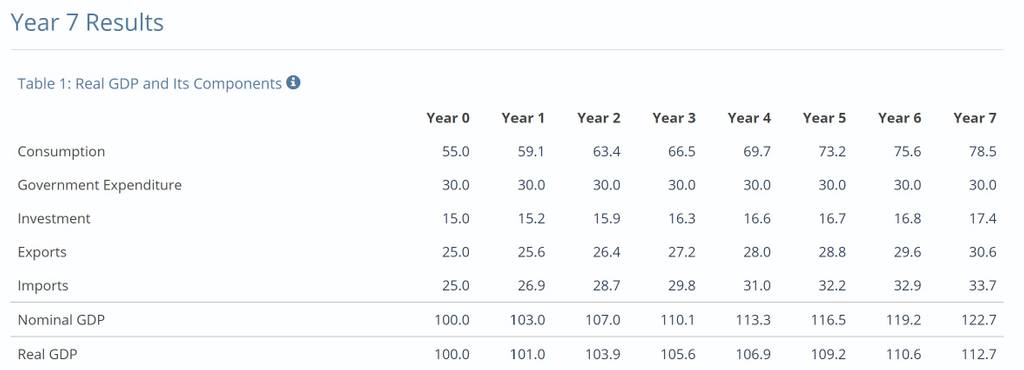Select the Exports row label
The height and width of the screenshot is (370, 1024).
(x=42, y=253)
